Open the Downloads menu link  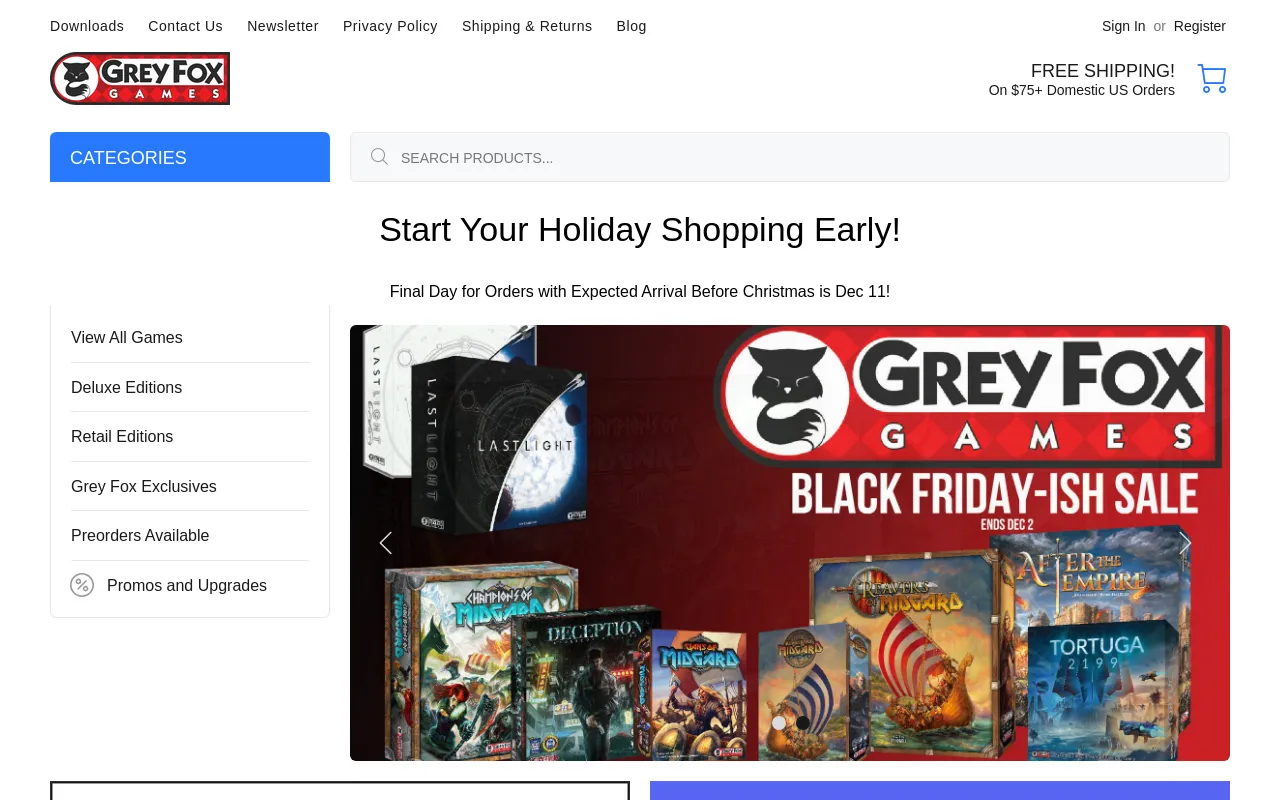coord(87,26)
